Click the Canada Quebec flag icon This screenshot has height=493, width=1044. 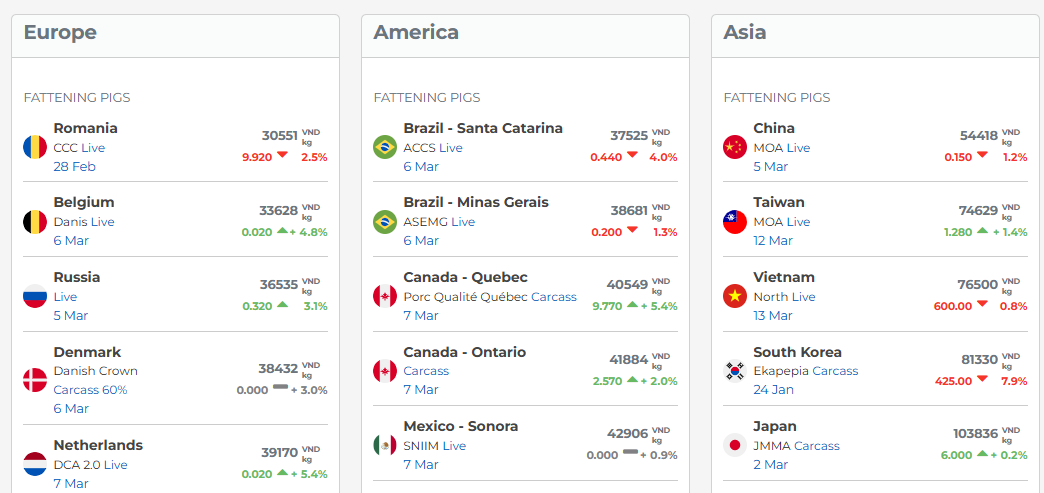click(x=385, y=296)
